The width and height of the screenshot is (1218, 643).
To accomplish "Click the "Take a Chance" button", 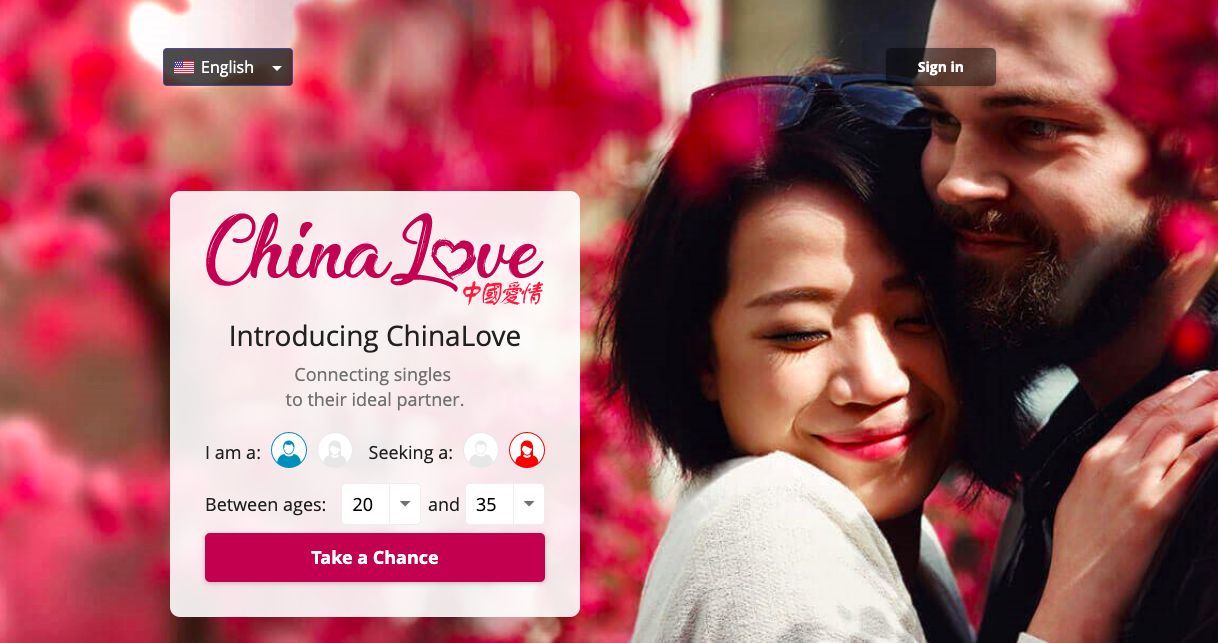I will (x=375, y=557).
